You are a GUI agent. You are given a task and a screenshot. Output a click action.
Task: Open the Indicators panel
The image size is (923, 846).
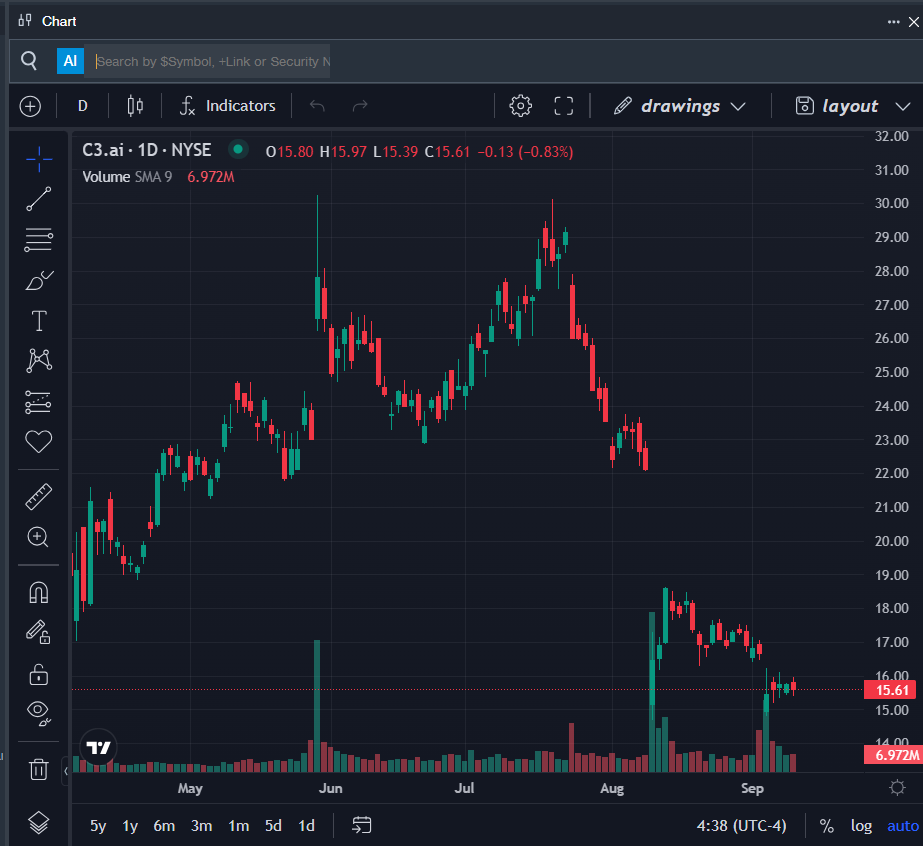[x=227, y=106]
